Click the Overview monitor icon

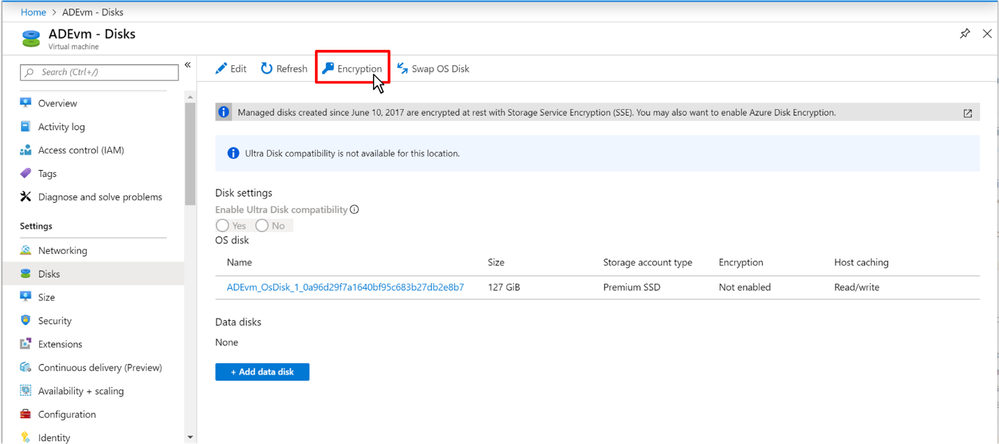tap(25, 103)
